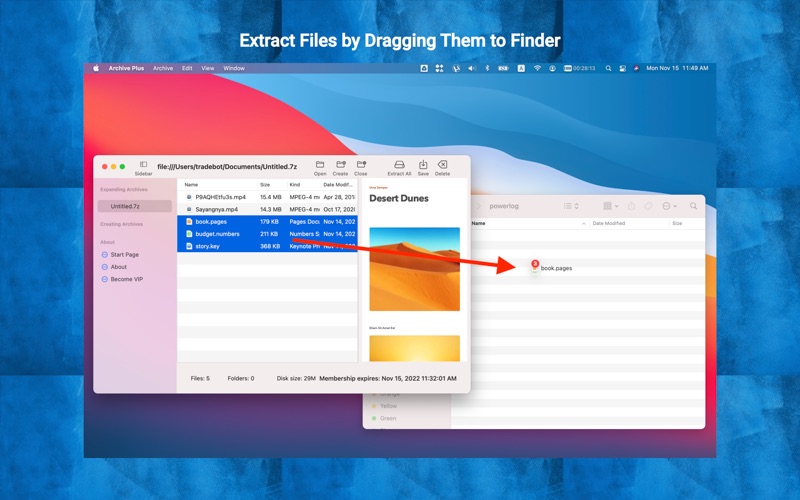Screen dimensions: 800x500
Task: Sort by the Kind column header
Action: point(295,185)
